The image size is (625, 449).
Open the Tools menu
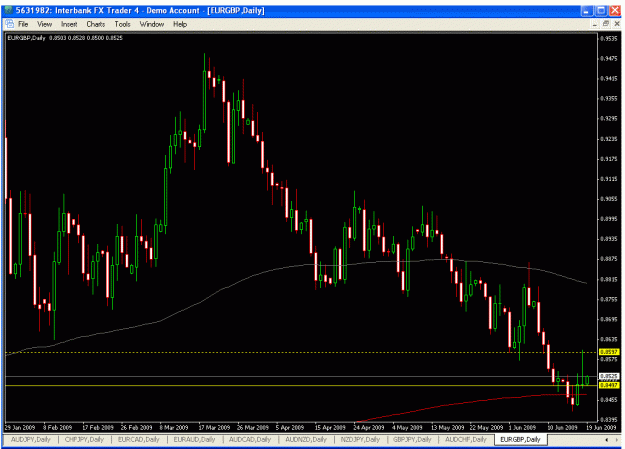click(x=122, y=24)
